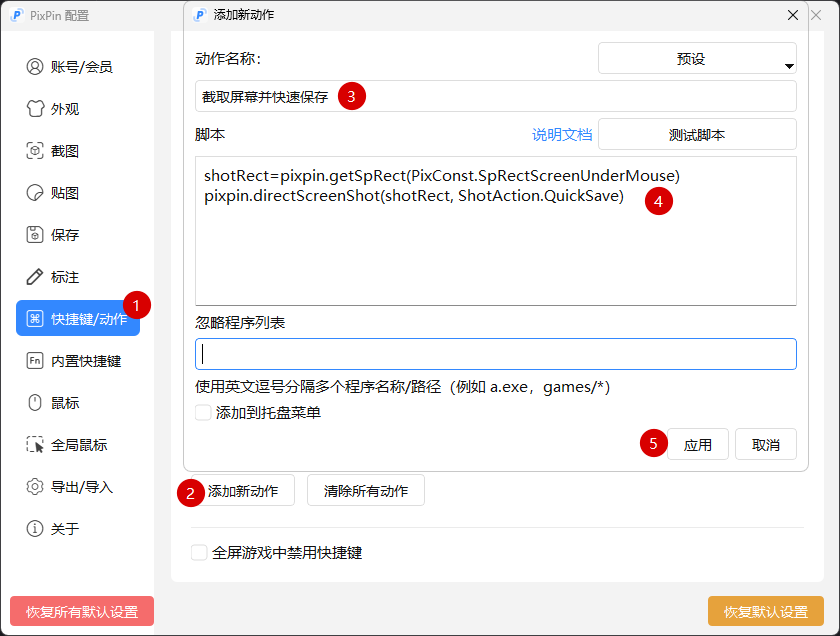Open the 说明文档 documentation link
The width and height of the screenshot is (840, 636).
[561, 135]
